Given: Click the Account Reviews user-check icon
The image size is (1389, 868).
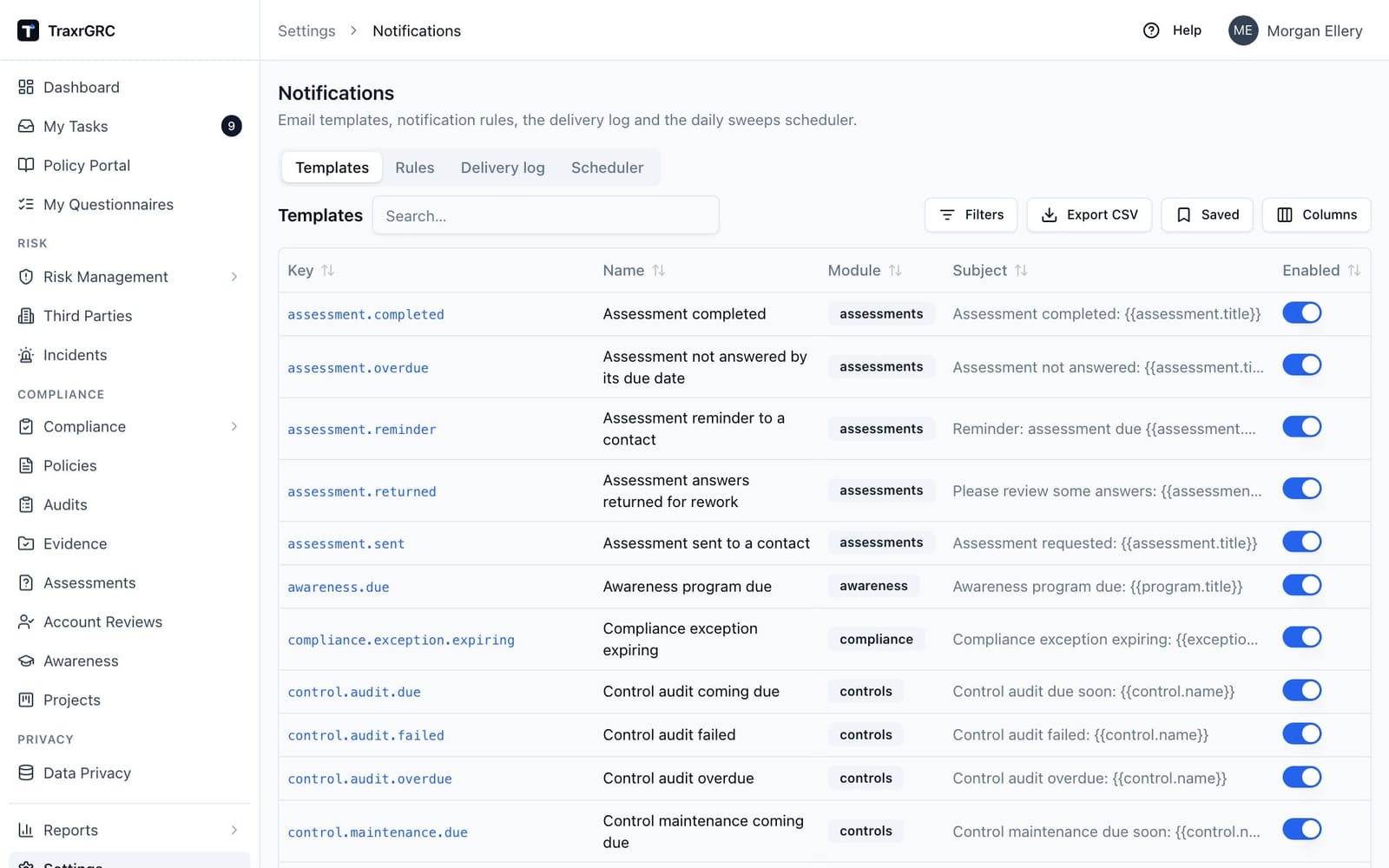Looking at the screenshot, I should pyautogui.click(x=26, y=621).
